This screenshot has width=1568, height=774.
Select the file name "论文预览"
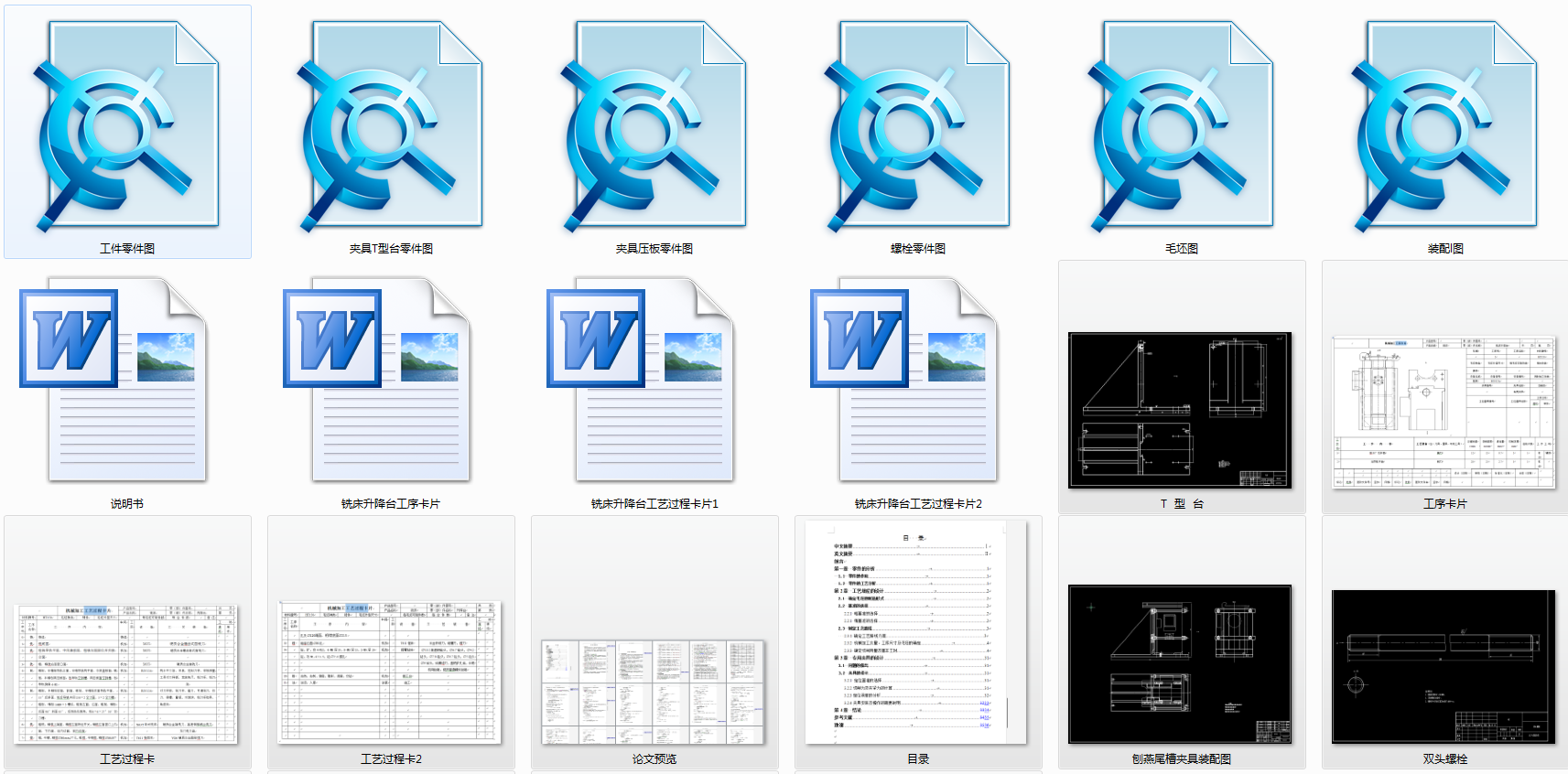click(x=654, y=759)
